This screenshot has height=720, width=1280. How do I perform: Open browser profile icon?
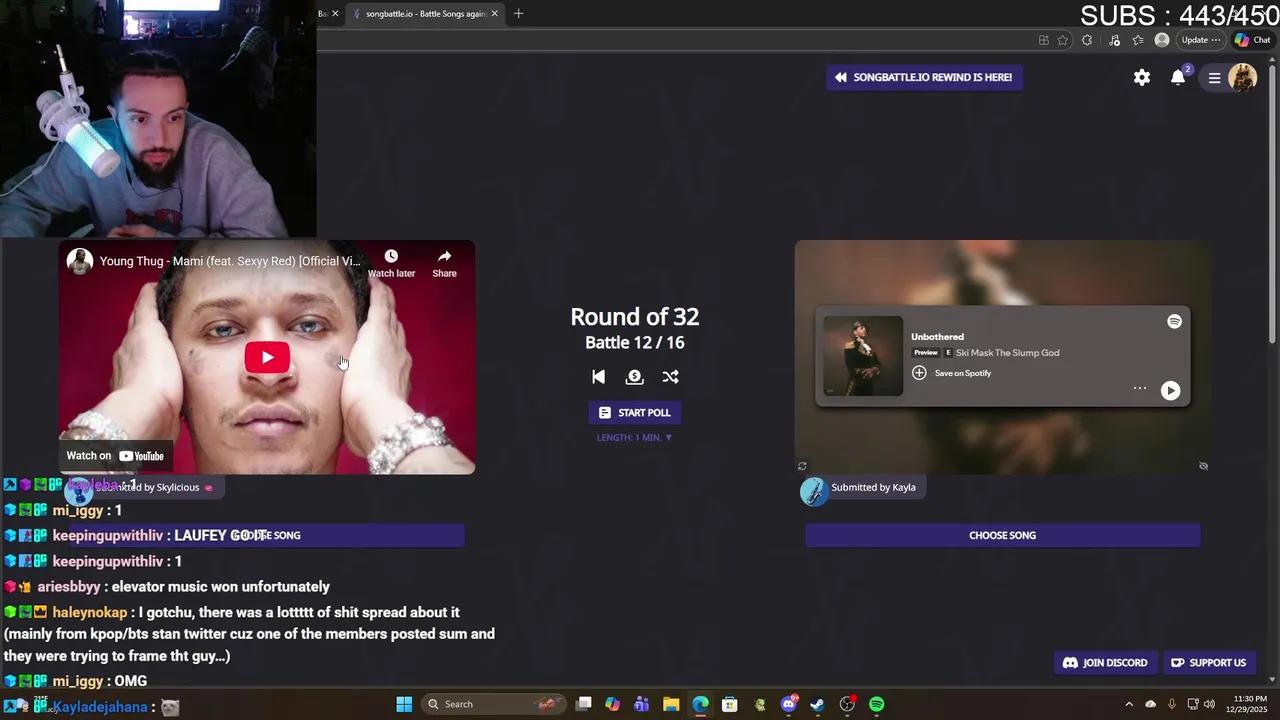1161,40
